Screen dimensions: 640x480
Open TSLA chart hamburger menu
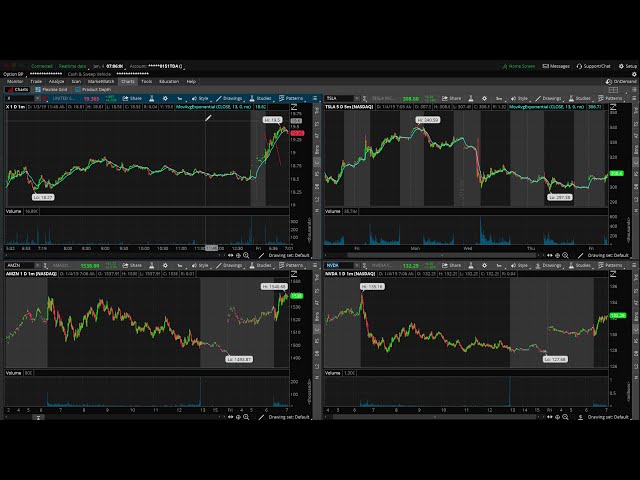pos(634,98)
